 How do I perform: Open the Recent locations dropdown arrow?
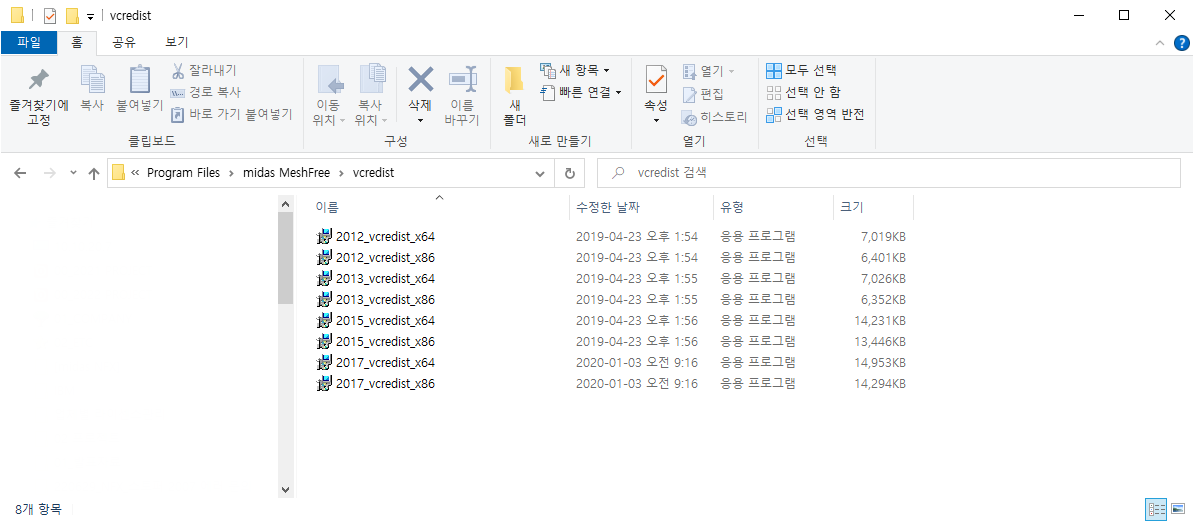click(x=73, y=173)
